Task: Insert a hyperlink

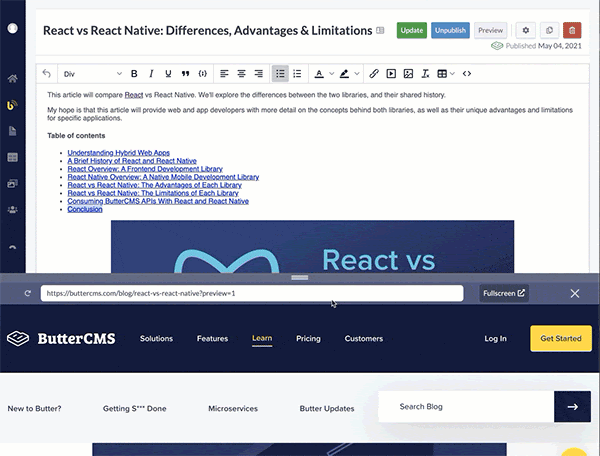Action: tap(374, 74)
